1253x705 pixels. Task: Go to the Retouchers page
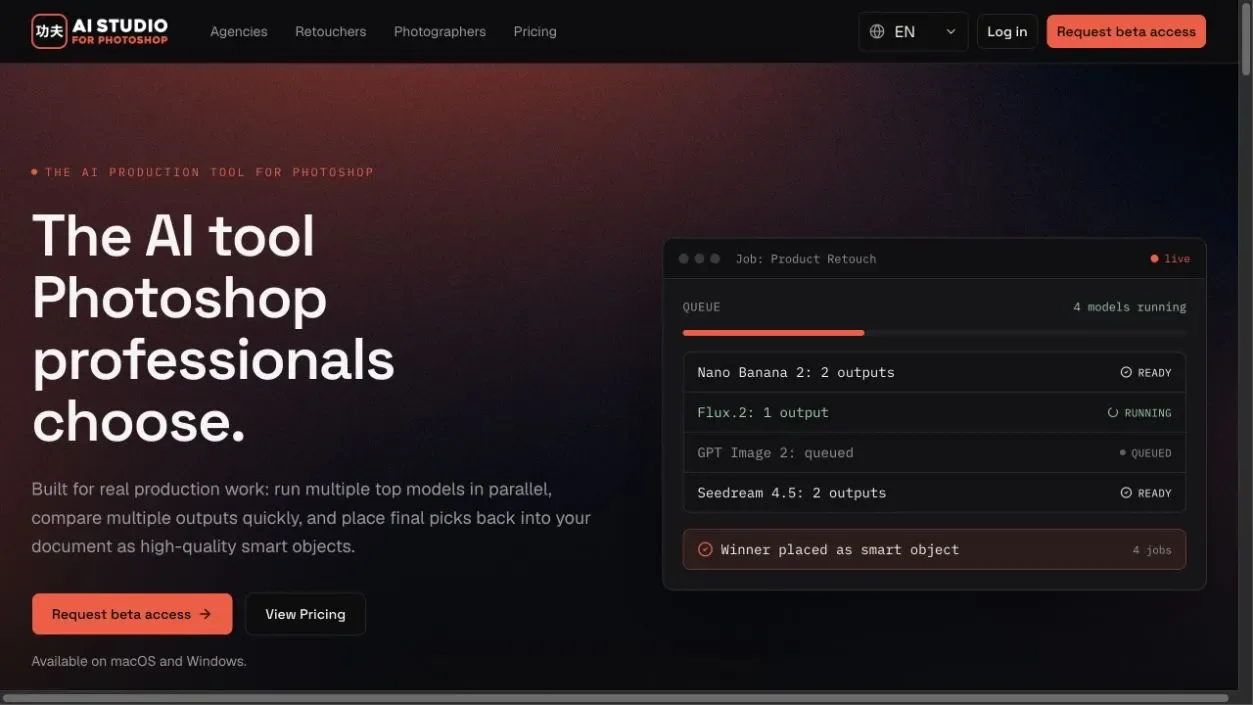[331, 32]
